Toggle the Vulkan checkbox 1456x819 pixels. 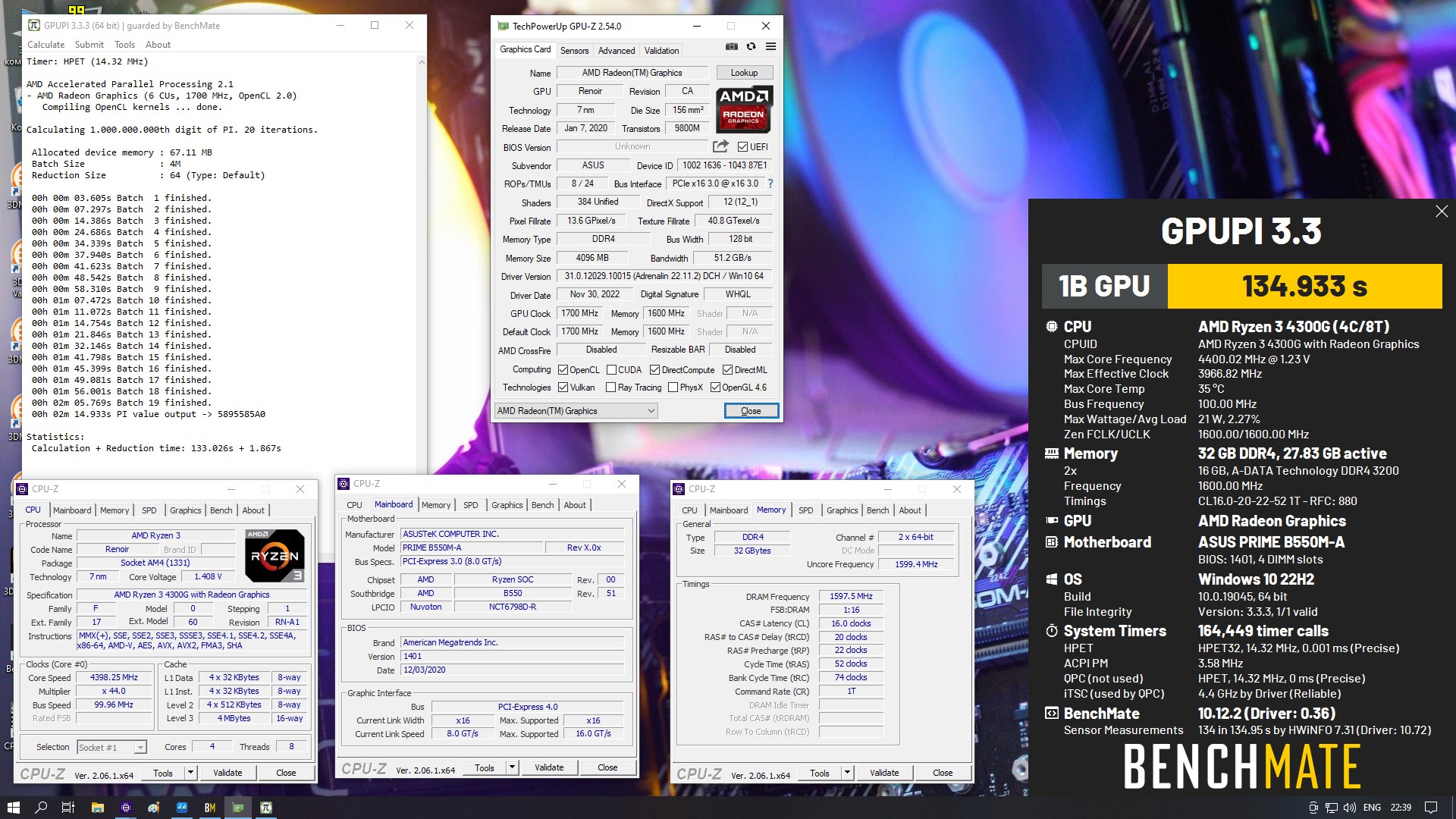(563, 388)
